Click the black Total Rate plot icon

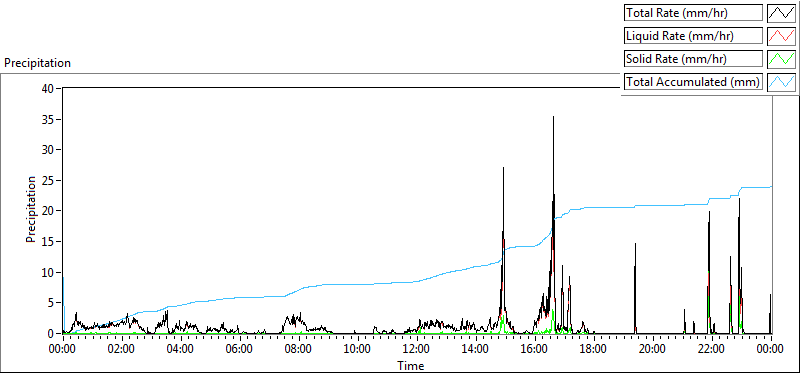(782, 13)
